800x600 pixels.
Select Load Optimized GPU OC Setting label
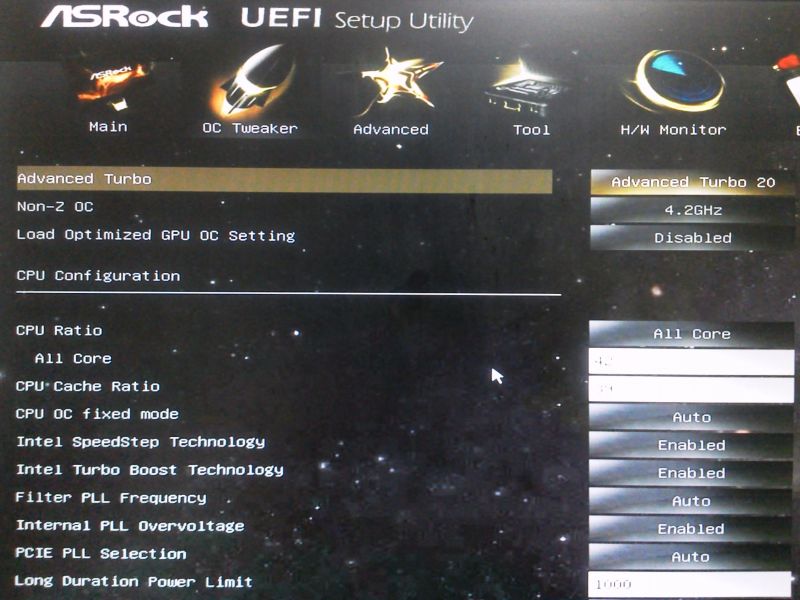pos(156,235)
